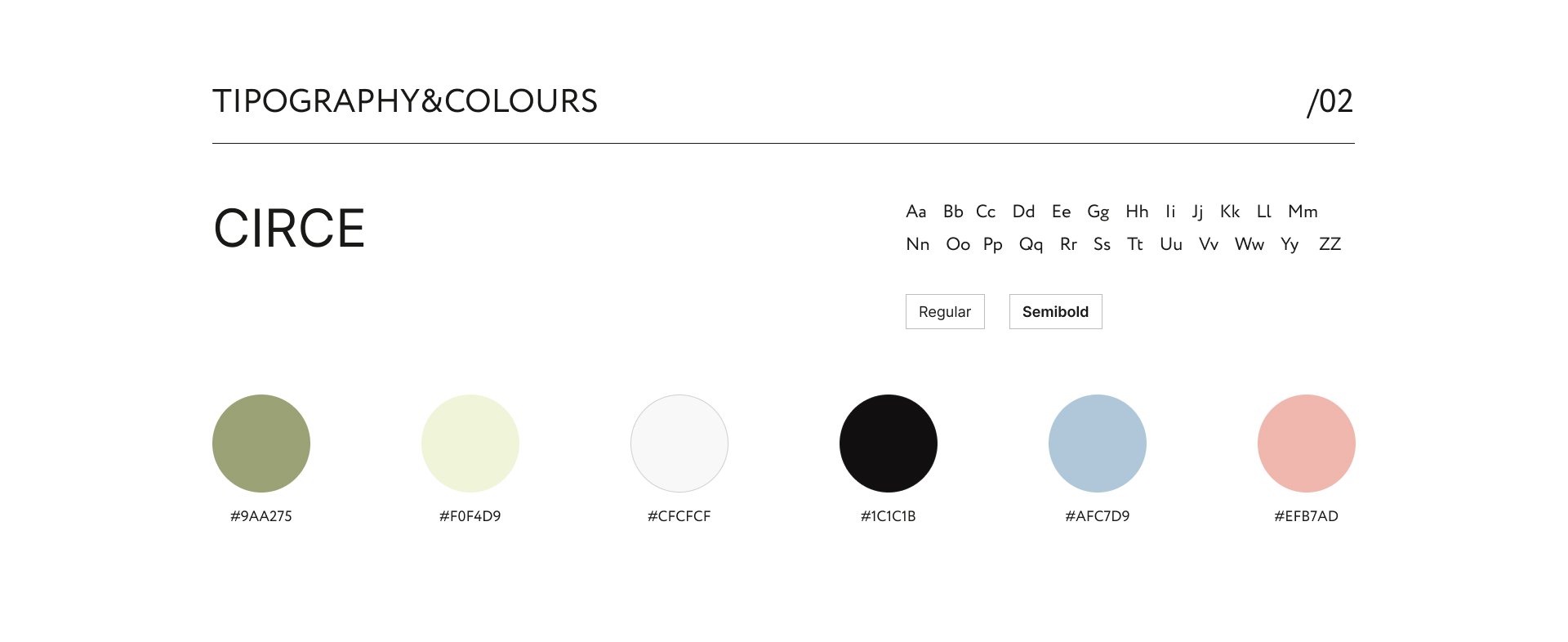The width and height of the screenshot is (1568, 642).
Task: Click the #1C1C1B hex code label
Action: coord(889,516)
